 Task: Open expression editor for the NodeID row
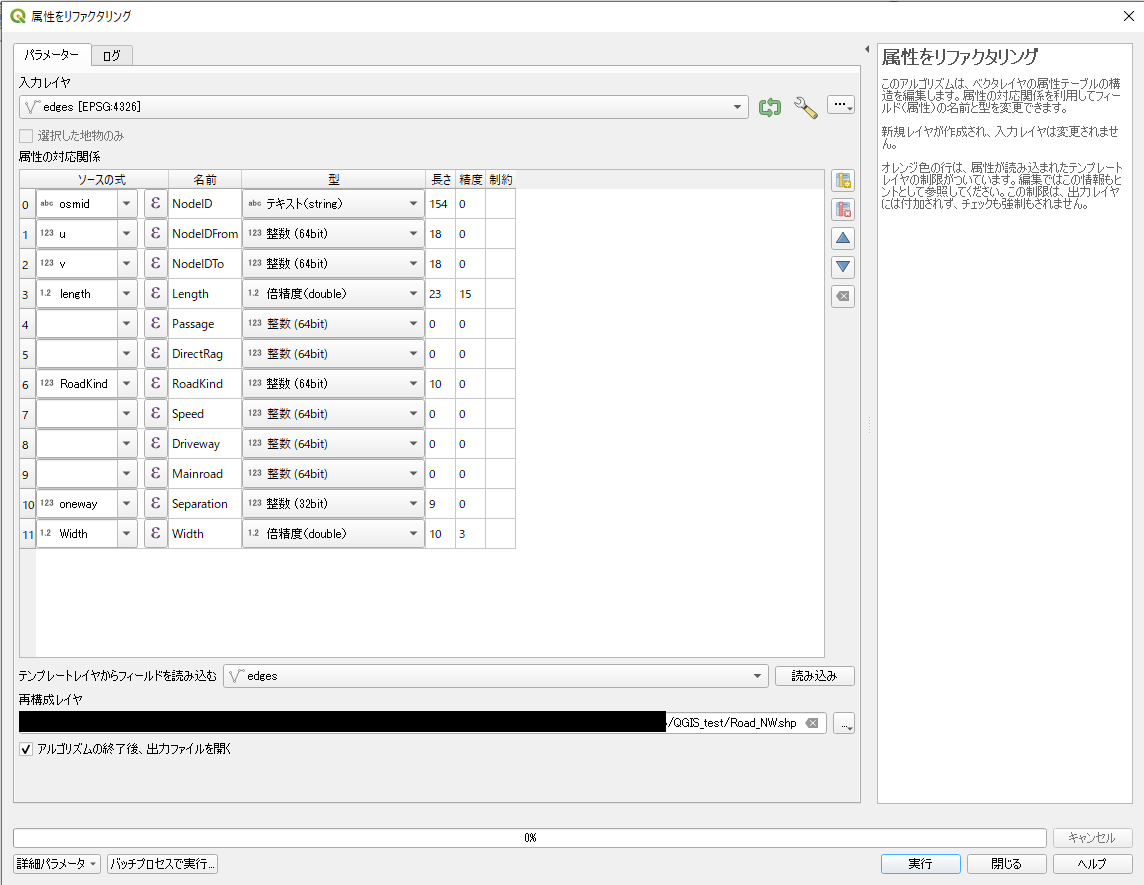pos(155,204)
